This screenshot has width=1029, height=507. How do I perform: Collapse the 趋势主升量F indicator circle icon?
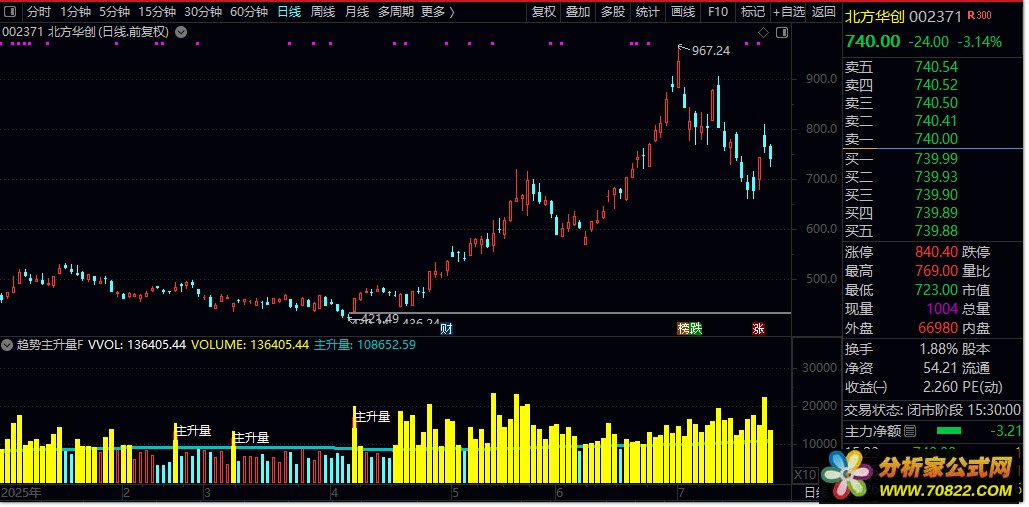coord(7,344)
